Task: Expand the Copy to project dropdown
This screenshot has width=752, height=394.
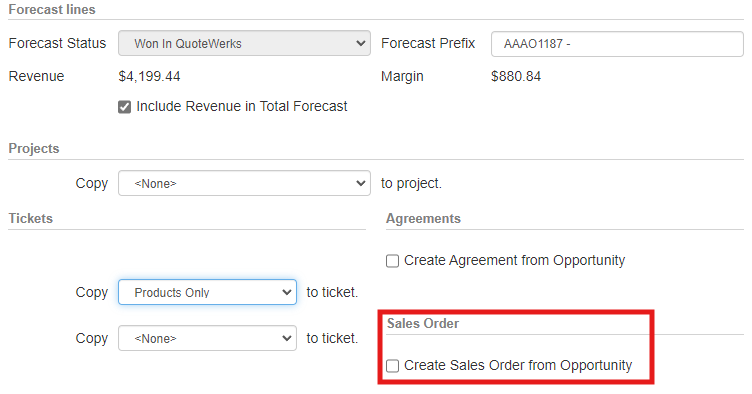Action: coord(244,183)
